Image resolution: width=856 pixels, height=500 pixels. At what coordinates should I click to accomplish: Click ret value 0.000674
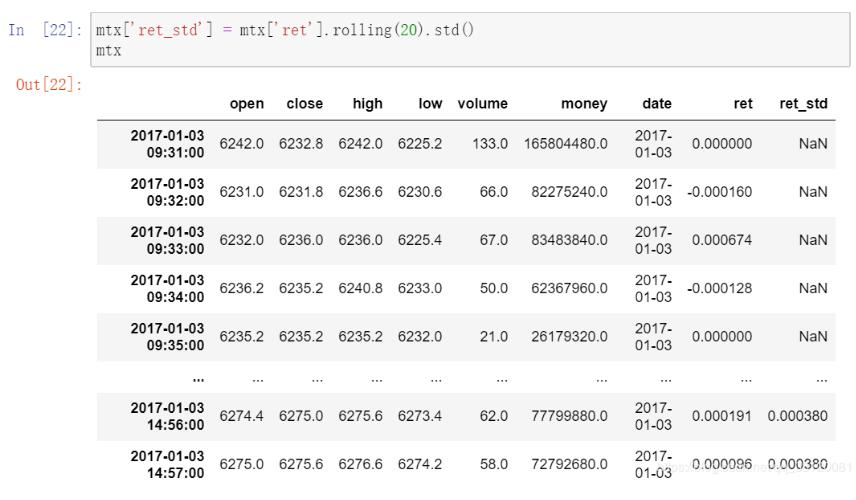[x=722, y=240]
